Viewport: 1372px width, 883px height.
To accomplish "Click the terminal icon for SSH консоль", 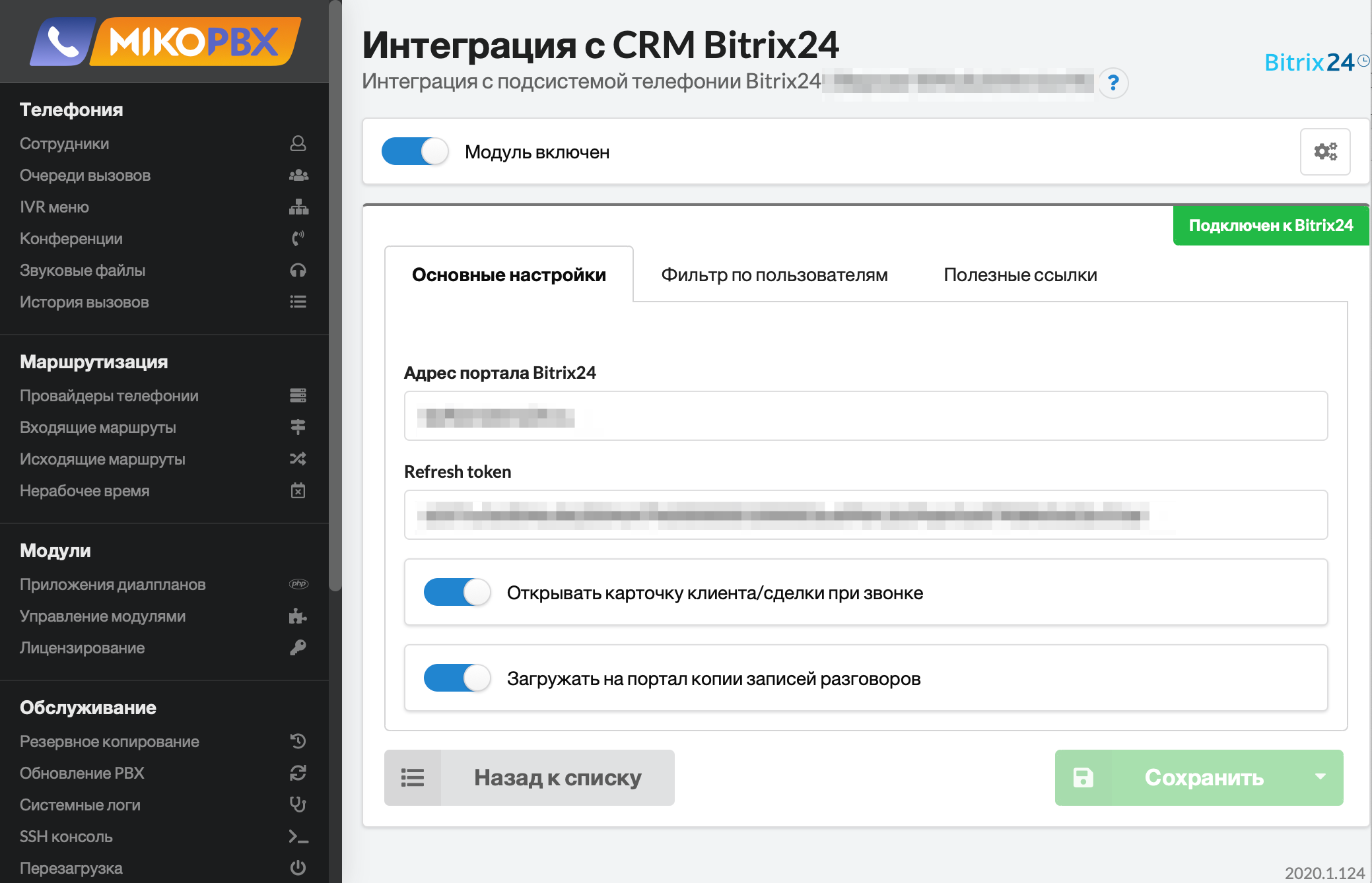I will click(x=298, y=836).
